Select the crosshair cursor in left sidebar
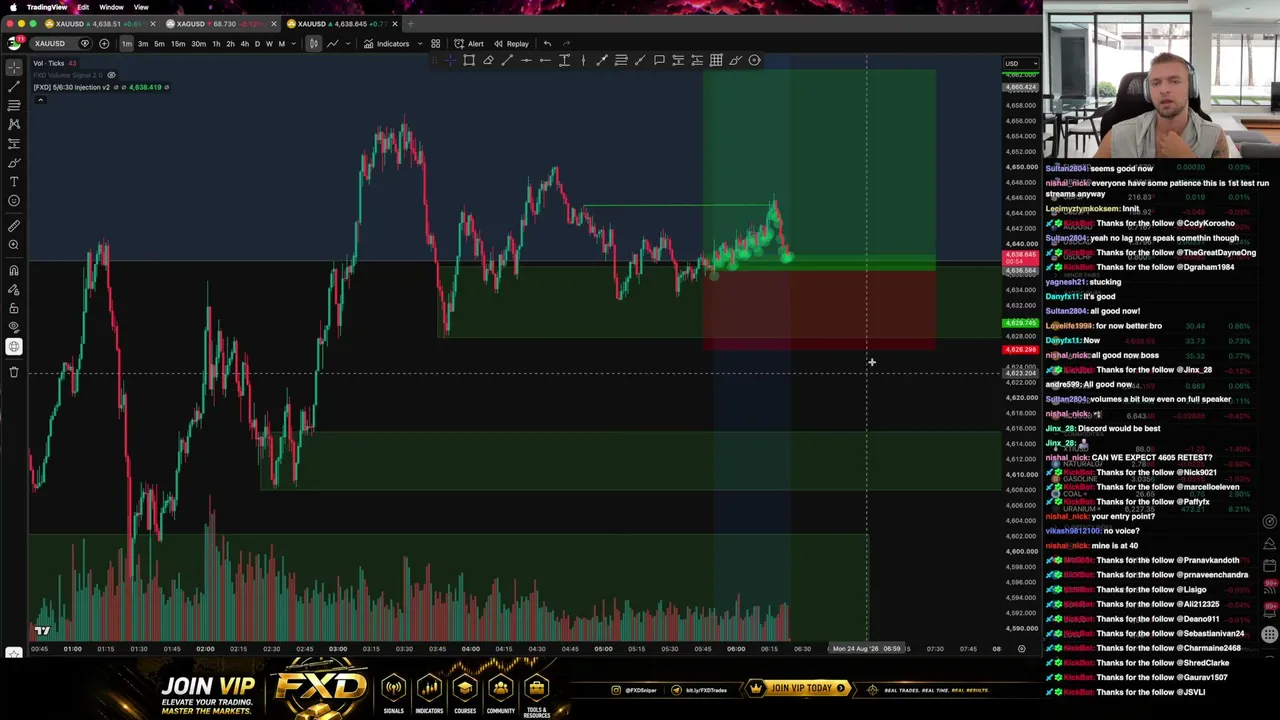Viewport: 1280px width, 720px height. [14, 67]
